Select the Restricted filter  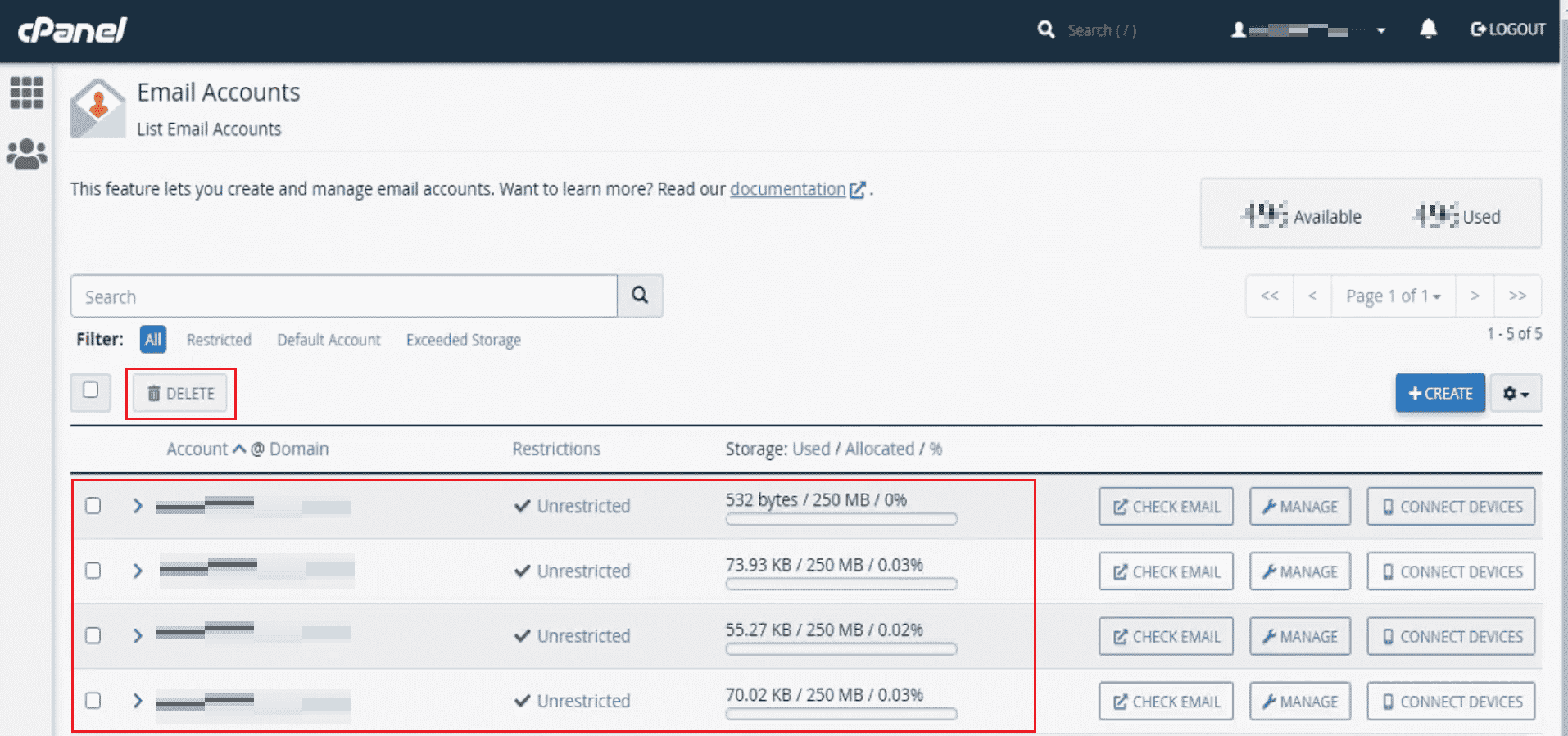[x=219, y=340]
